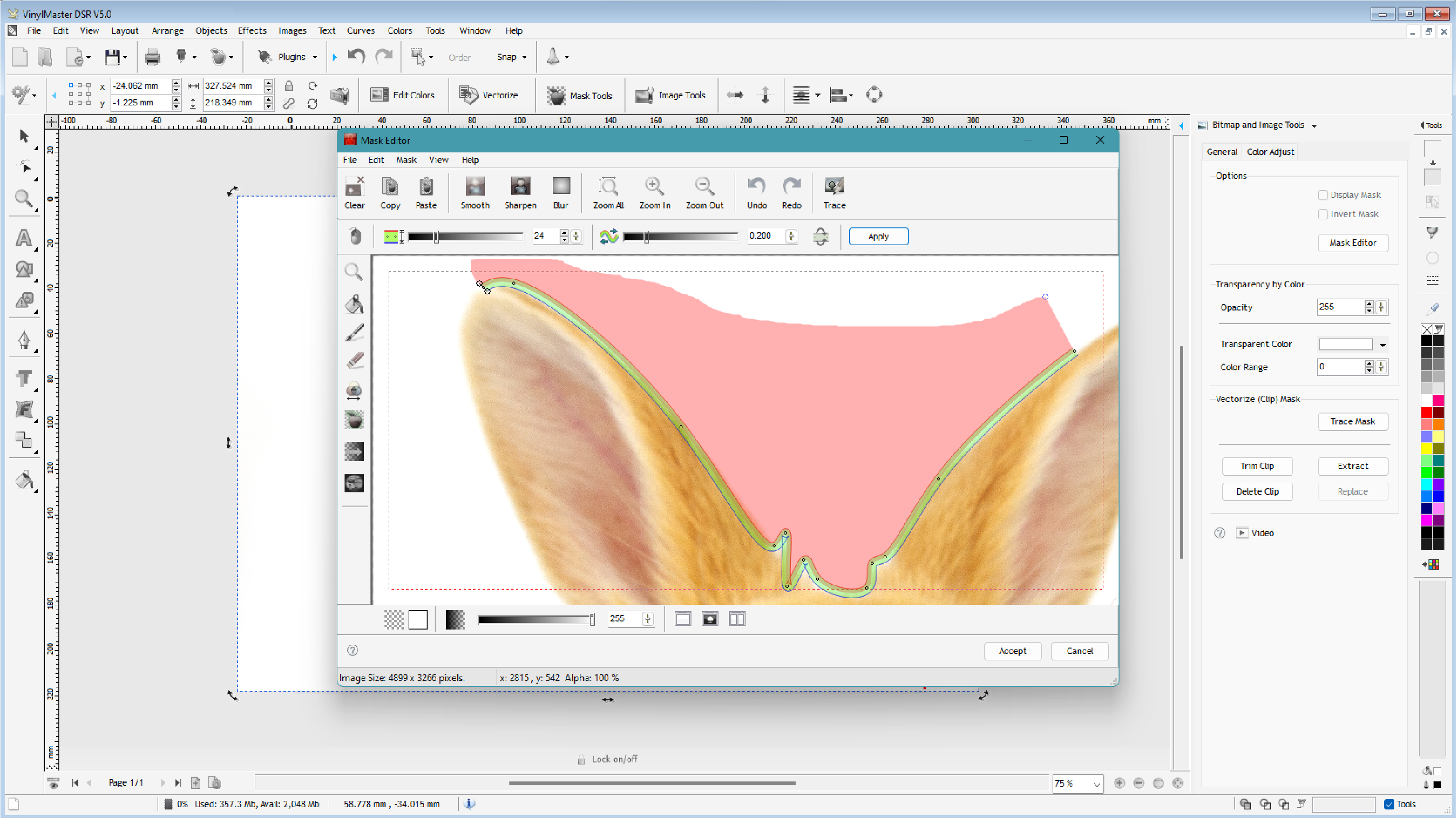Click the opacity slider set to 255 in Mask Editor

[x=536, y=620]
